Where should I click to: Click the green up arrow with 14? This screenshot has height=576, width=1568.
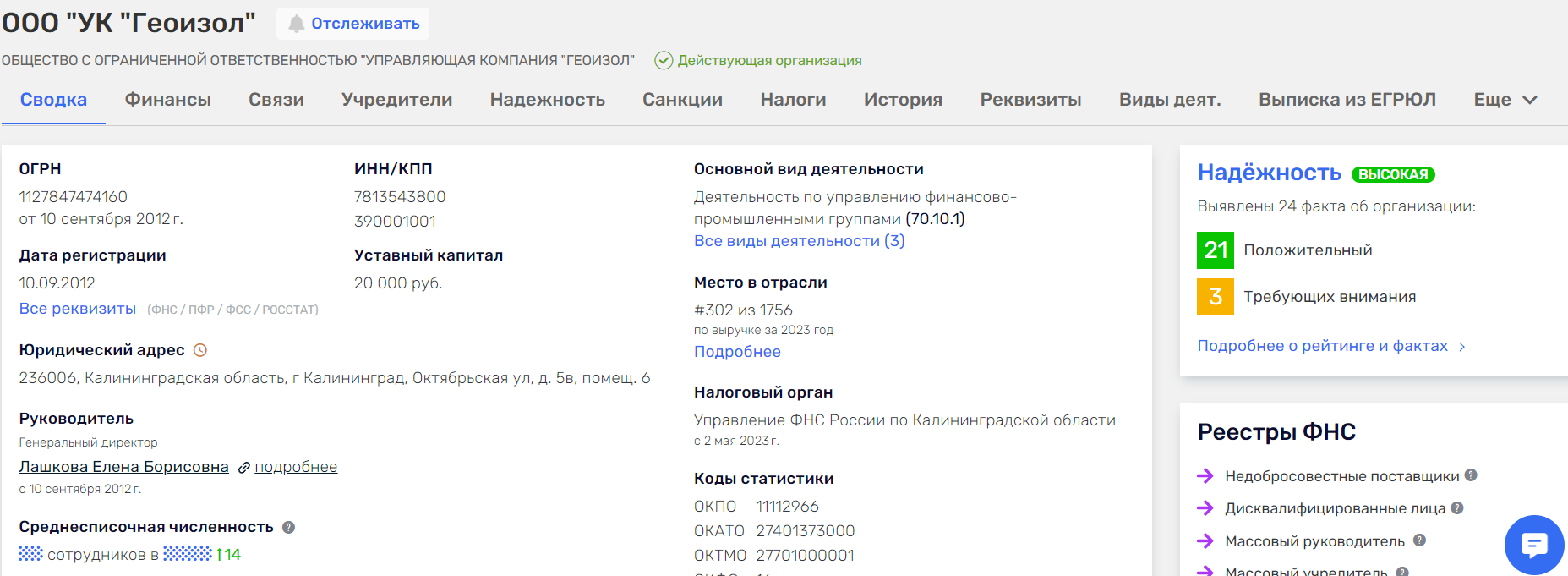(228, 555)
